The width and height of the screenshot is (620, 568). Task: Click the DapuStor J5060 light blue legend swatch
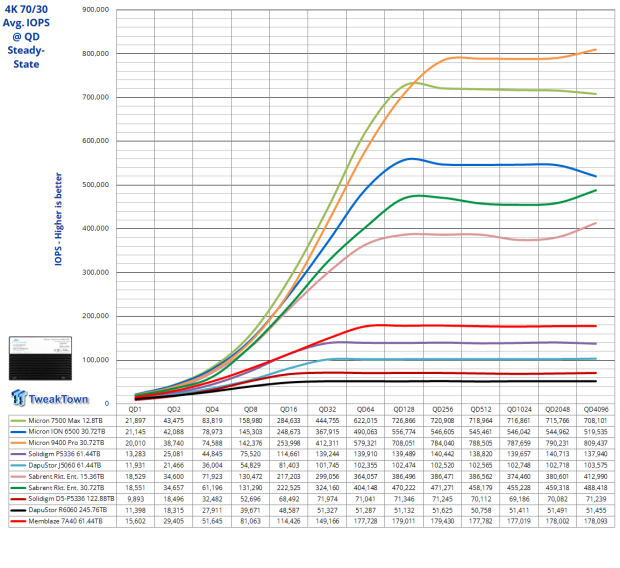click(x=17, y=466)
